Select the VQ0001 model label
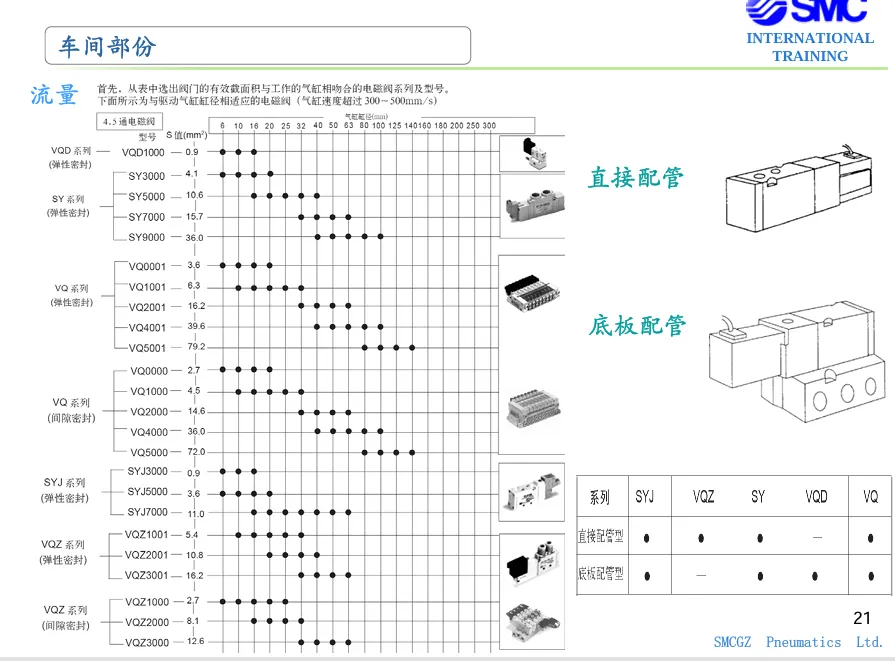This screenshot has width=895, height=661. 147,267
